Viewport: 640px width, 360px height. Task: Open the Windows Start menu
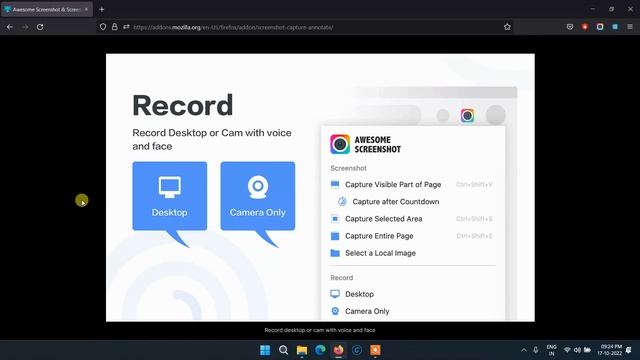pyautogui.click(x=265, y=350)
